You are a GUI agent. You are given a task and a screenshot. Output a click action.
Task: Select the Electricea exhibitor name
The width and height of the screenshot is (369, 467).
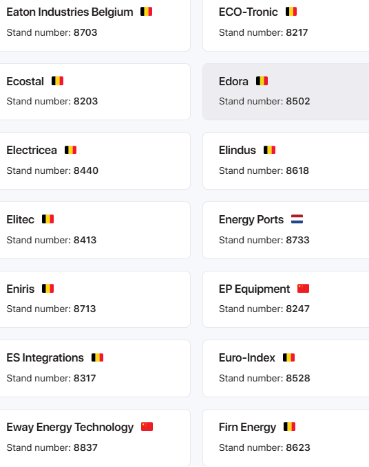tap(32, 150)
